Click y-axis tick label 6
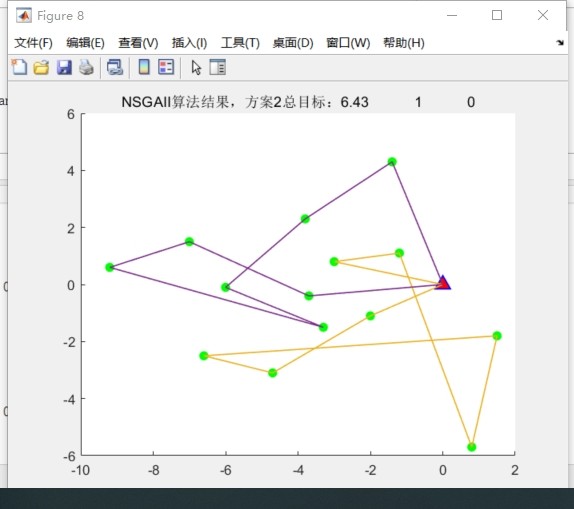This screenshot has height=509, width=574. click(71, 114)
